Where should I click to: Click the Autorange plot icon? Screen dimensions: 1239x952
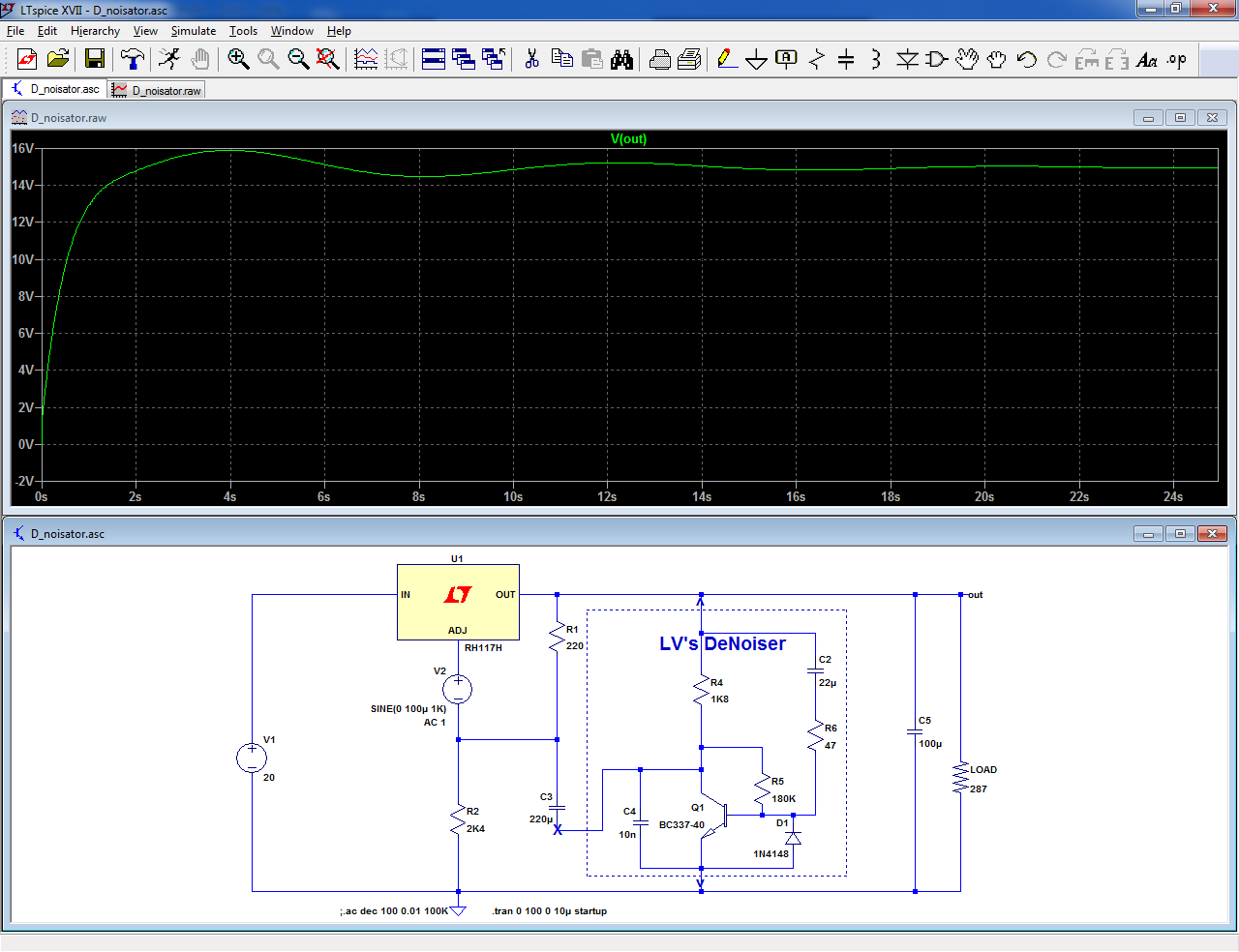coord(366,60)
